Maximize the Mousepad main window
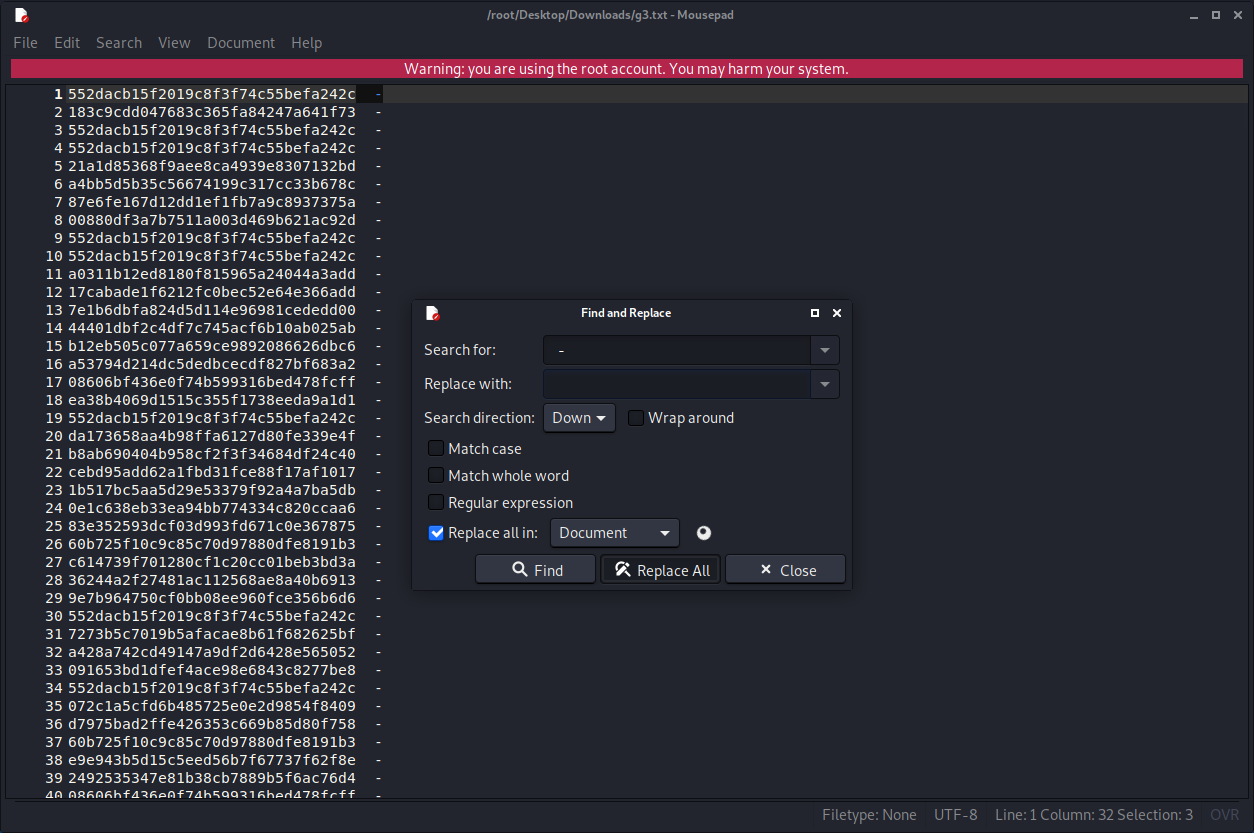This screenshot has height=833, width=1254. tap(1215, 15)
